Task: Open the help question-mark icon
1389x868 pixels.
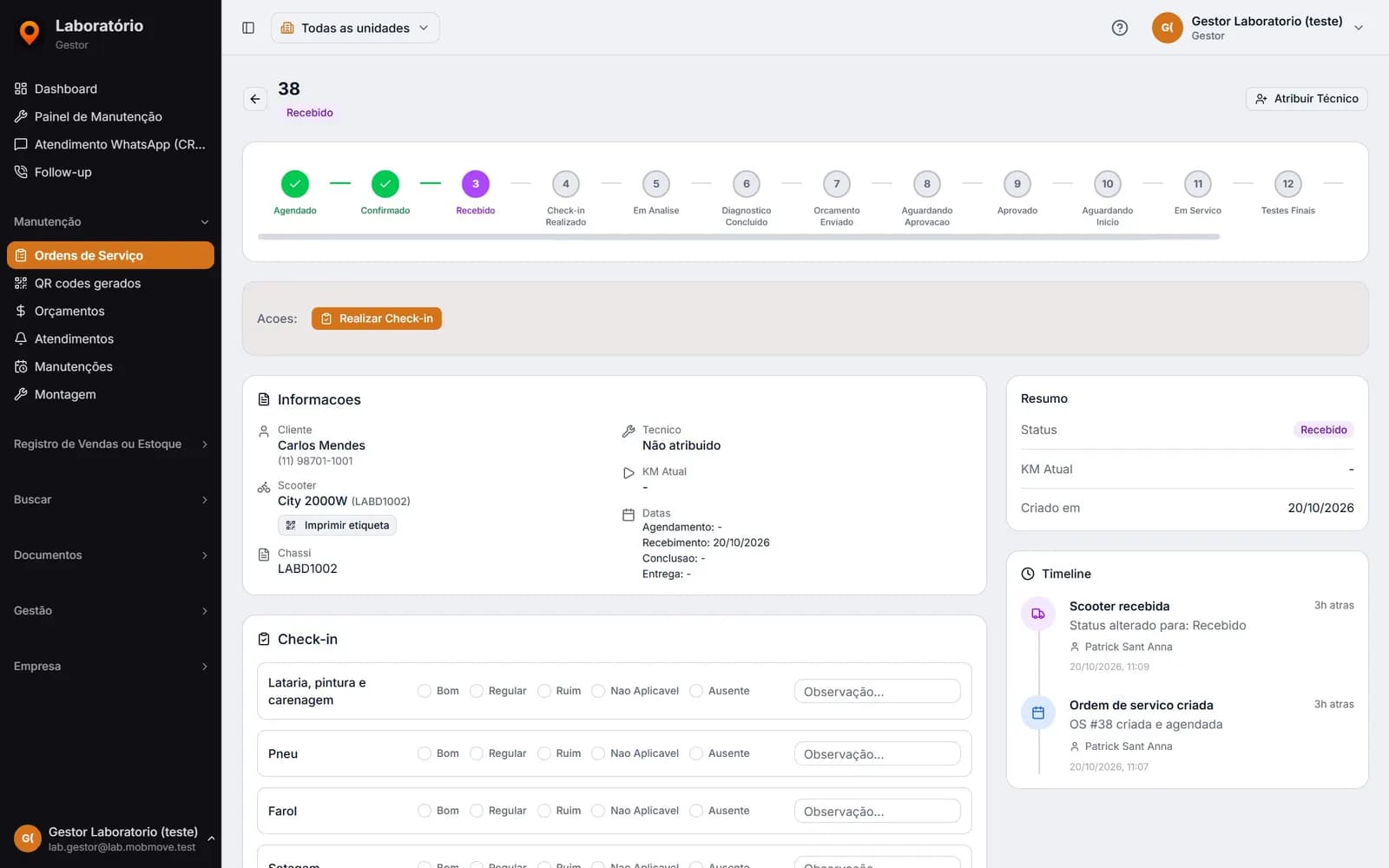Action: pos(1120,28)
